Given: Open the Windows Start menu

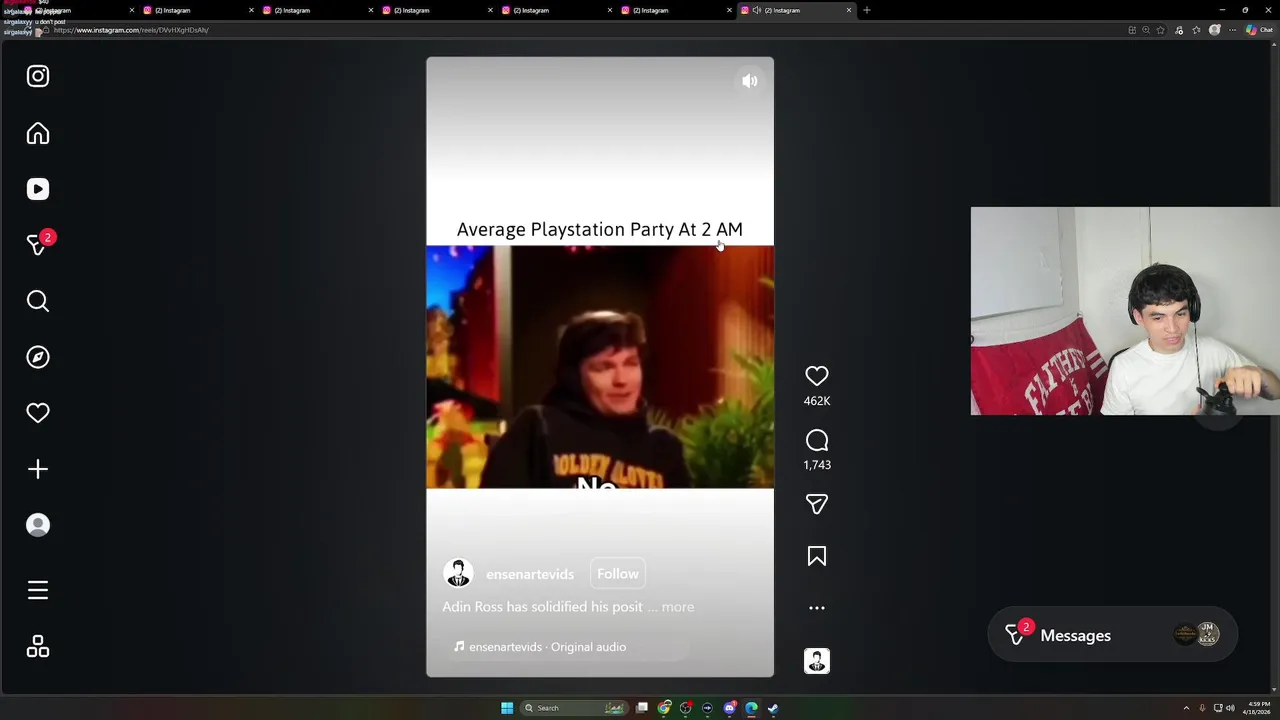Looking at the screenshot, I should tap(507, 708).
